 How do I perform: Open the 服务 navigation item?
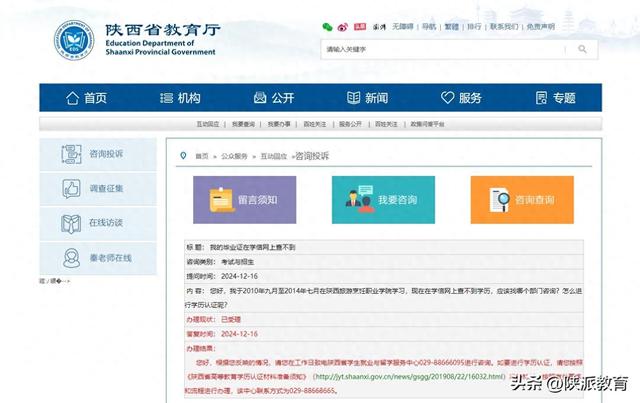[461, 97]
